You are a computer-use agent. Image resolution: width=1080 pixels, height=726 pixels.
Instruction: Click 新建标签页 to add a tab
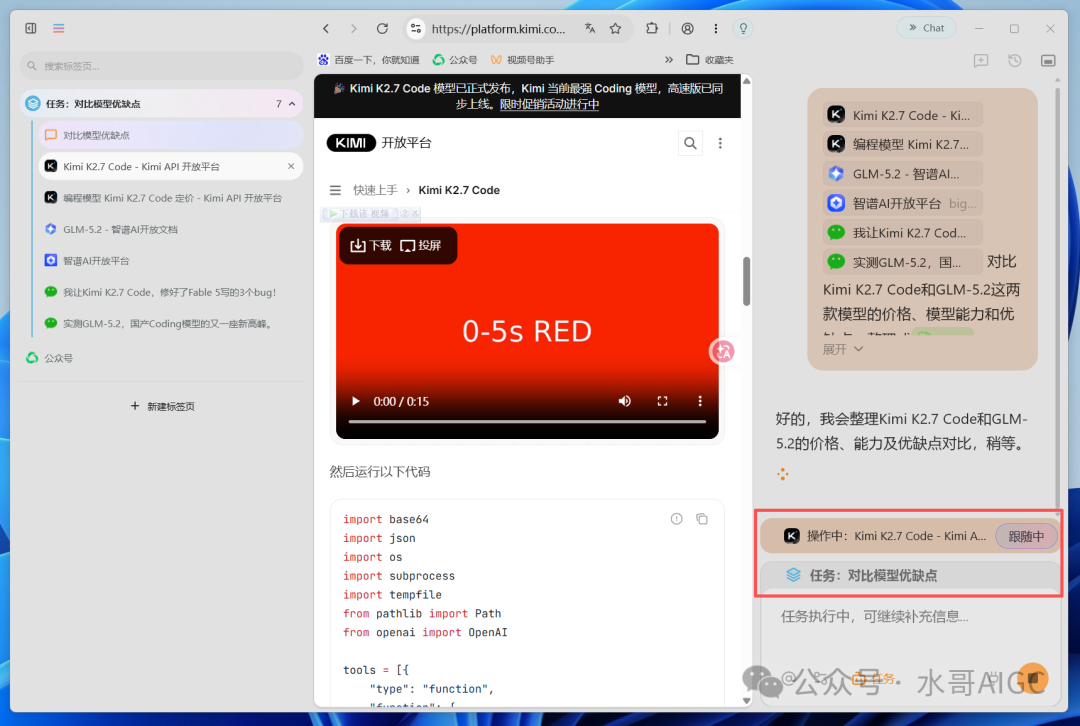point(163,406)
